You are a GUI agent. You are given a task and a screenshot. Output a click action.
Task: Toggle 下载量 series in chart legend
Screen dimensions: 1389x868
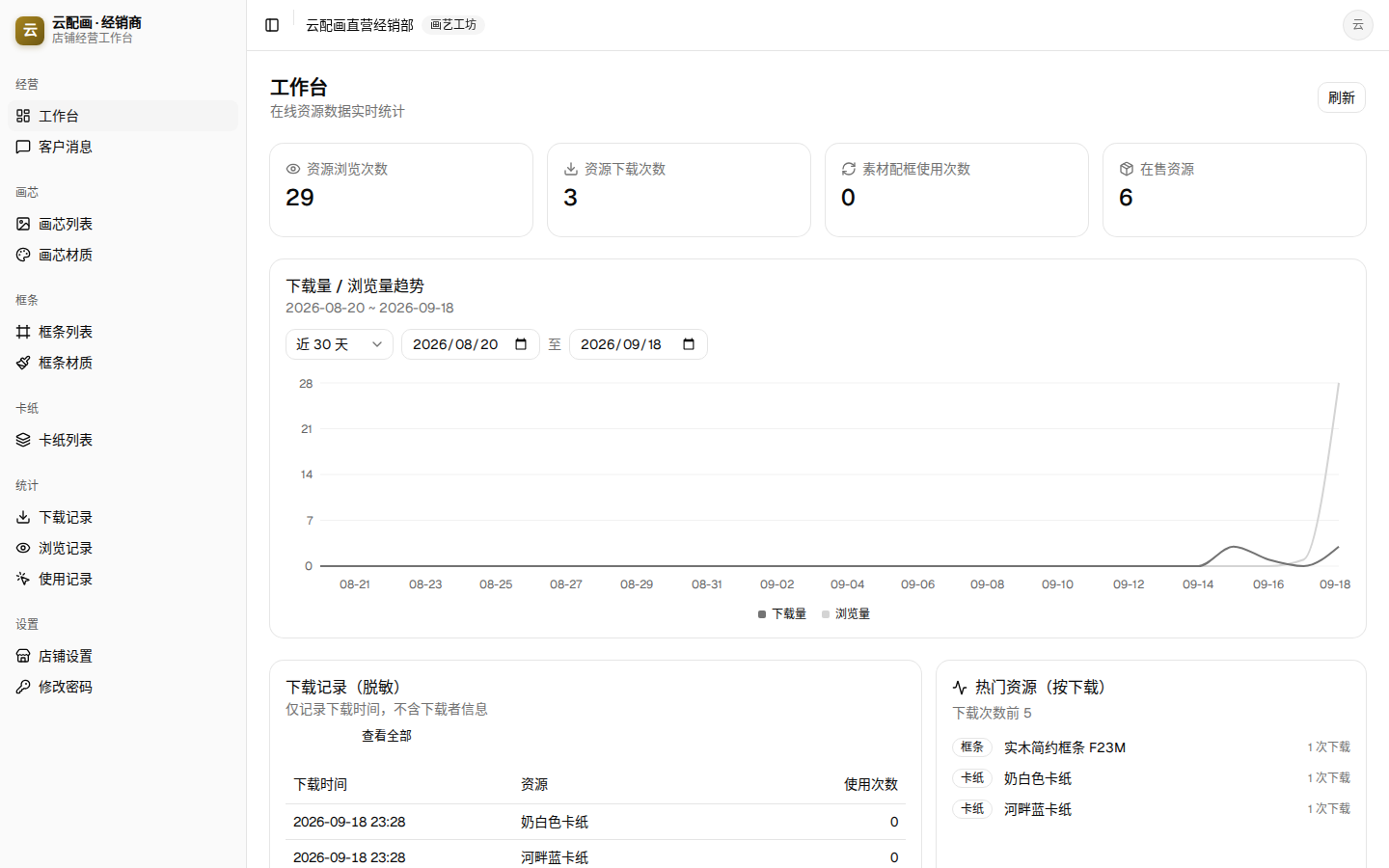[x=782, y=613]
